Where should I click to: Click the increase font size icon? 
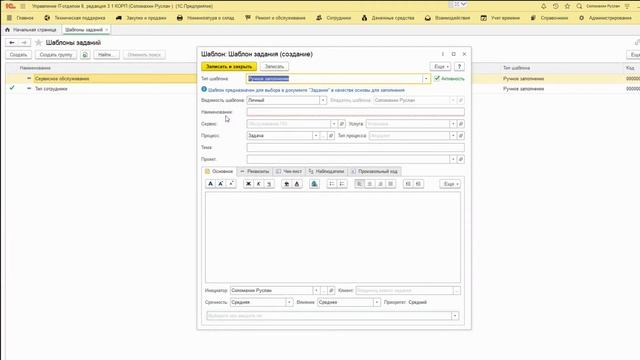coord(221,184)
